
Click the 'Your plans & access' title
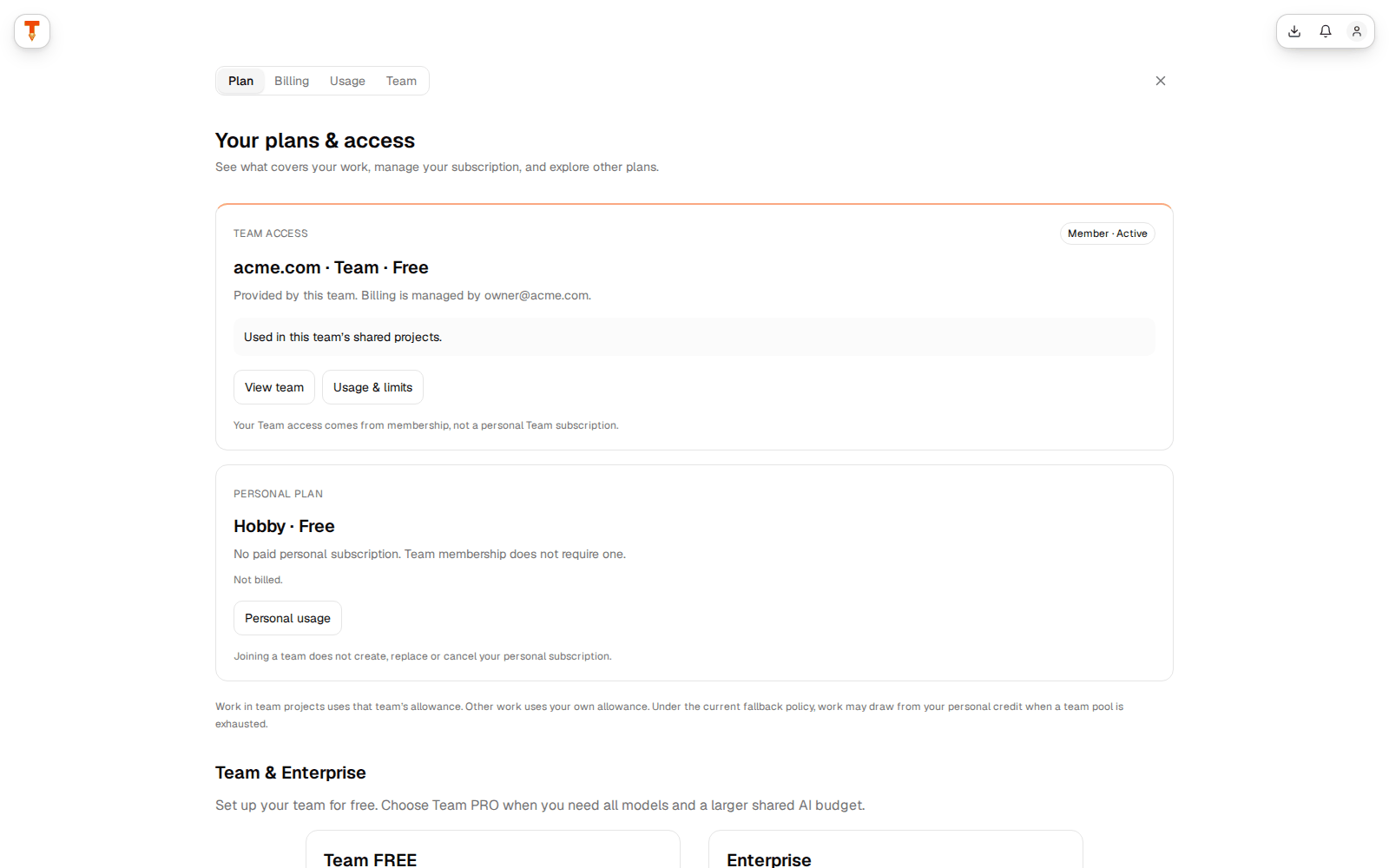[x=315, y=141]
